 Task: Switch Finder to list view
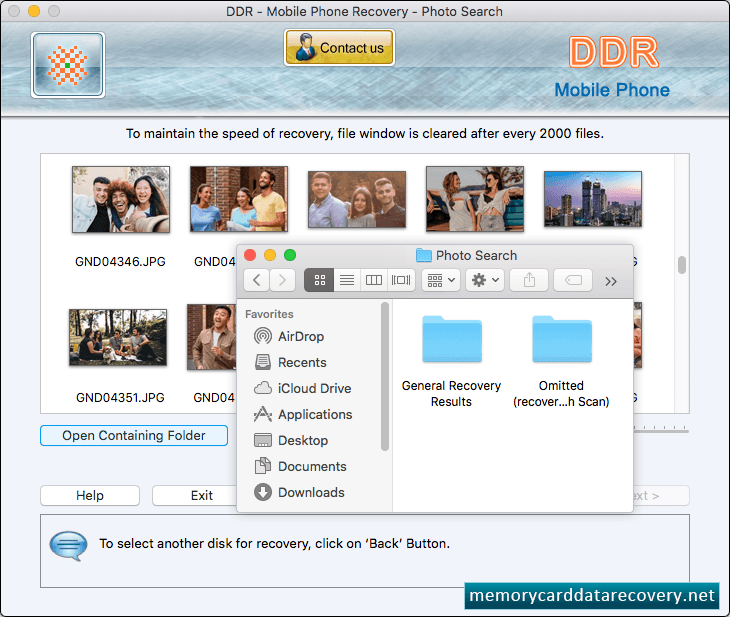[347, 280]
